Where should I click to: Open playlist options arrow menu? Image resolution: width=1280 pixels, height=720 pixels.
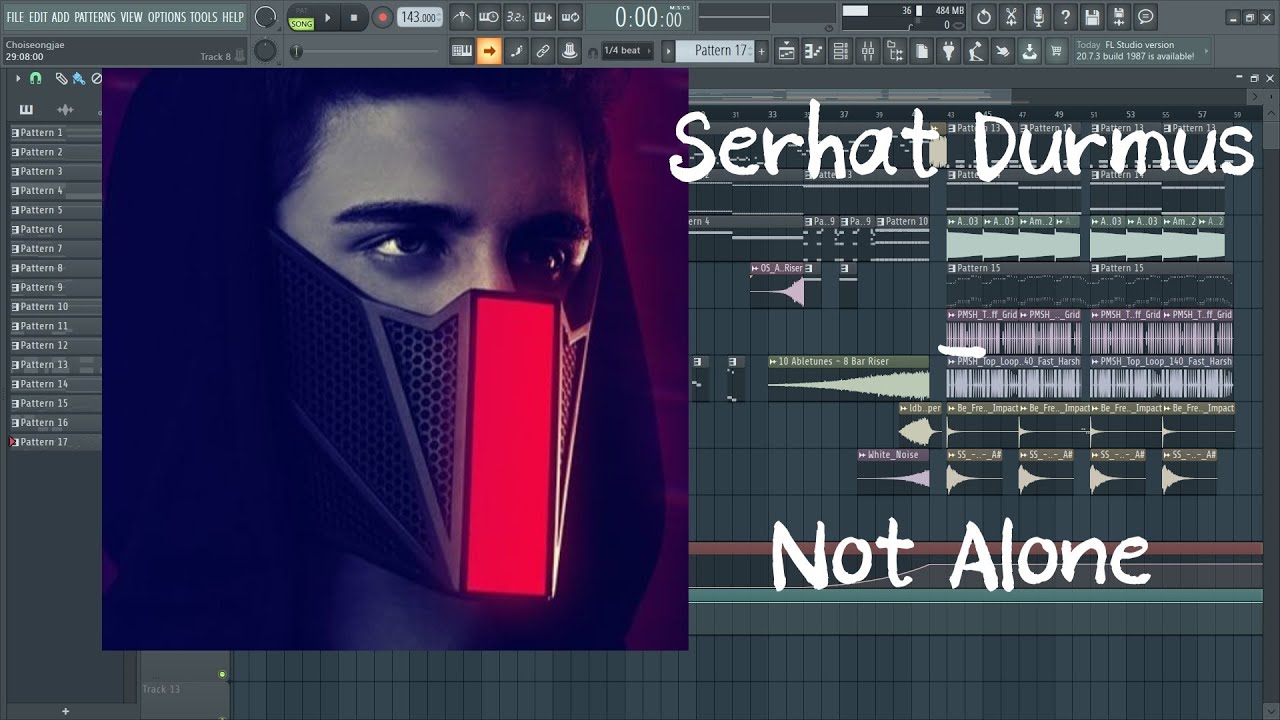tap(17, 78)
